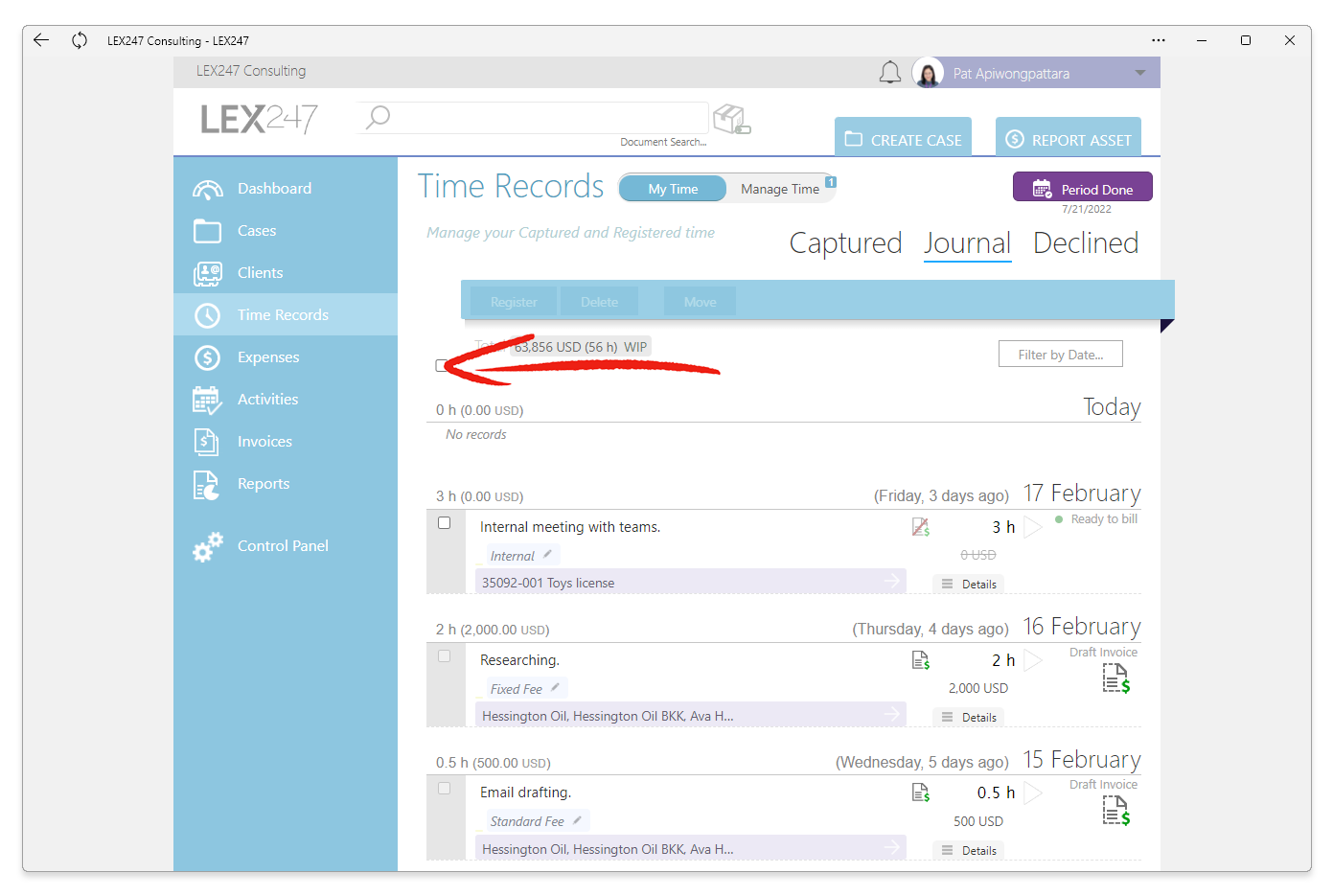Switch to Manage Time toggle
Image resolution: width=1333 pixels, height=896 pixels.
(x=780, y=189)
